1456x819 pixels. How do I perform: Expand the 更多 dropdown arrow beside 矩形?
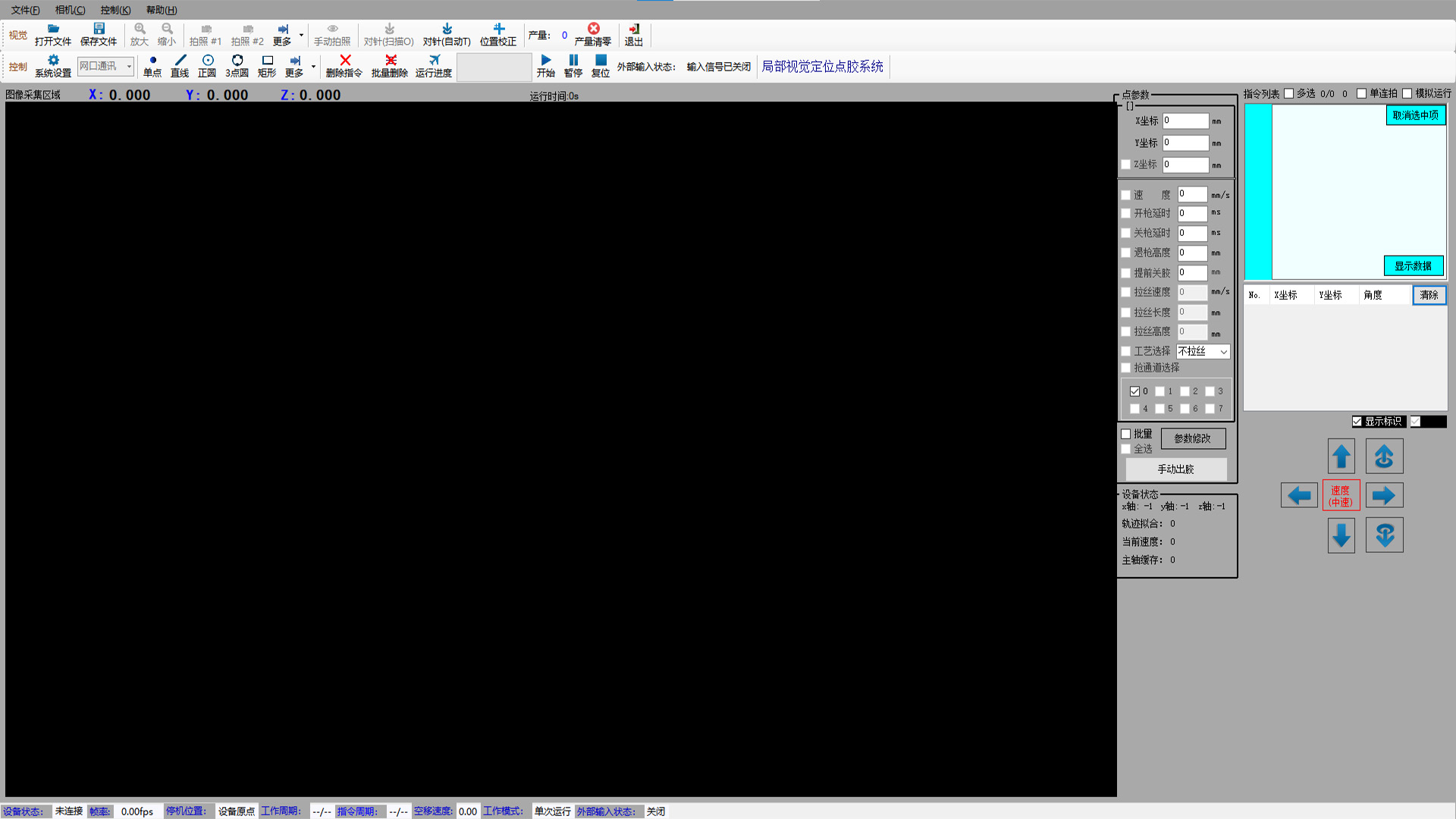click(313, 67)
